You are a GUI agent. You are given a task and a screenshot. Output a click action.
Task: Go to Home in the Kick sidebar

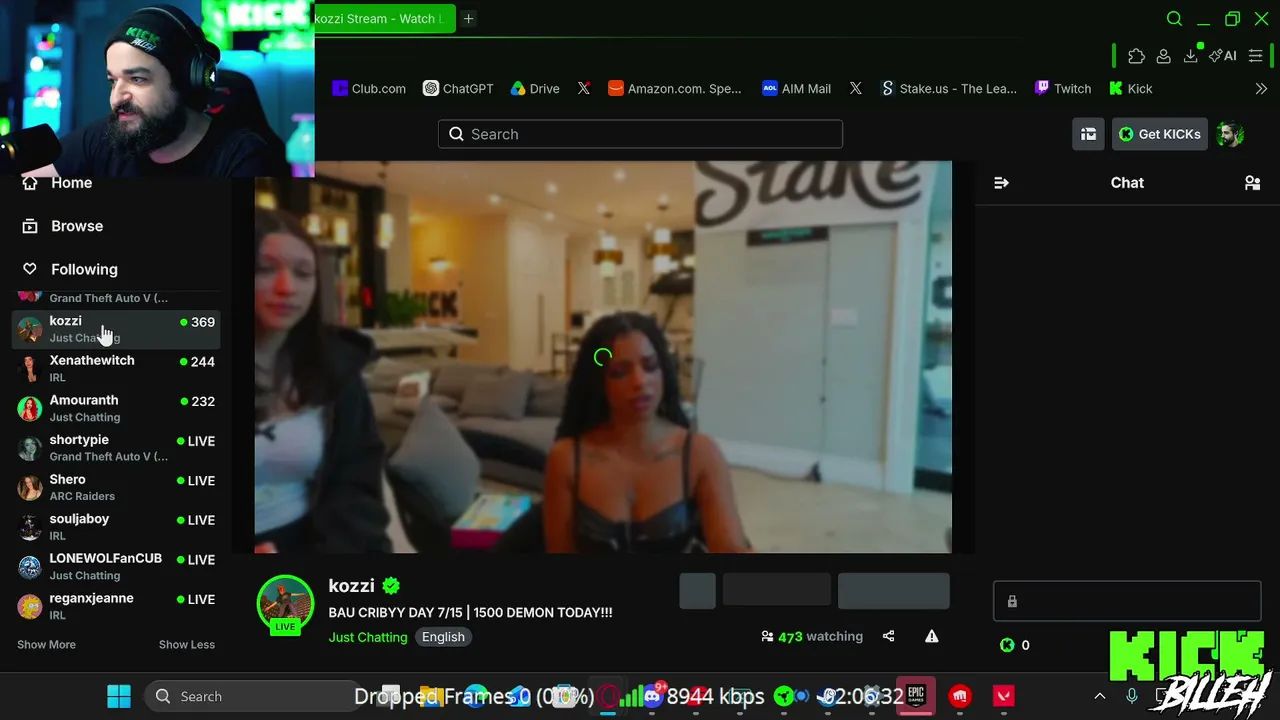click(x=58, y=183)
